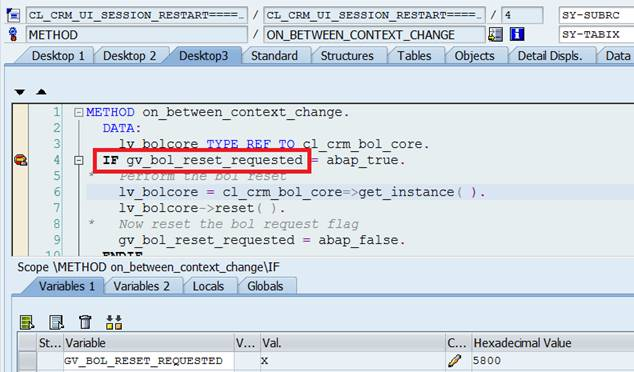Open the Structures tab
Viewport: 634px width, 372px height.
tap(347, 56)
